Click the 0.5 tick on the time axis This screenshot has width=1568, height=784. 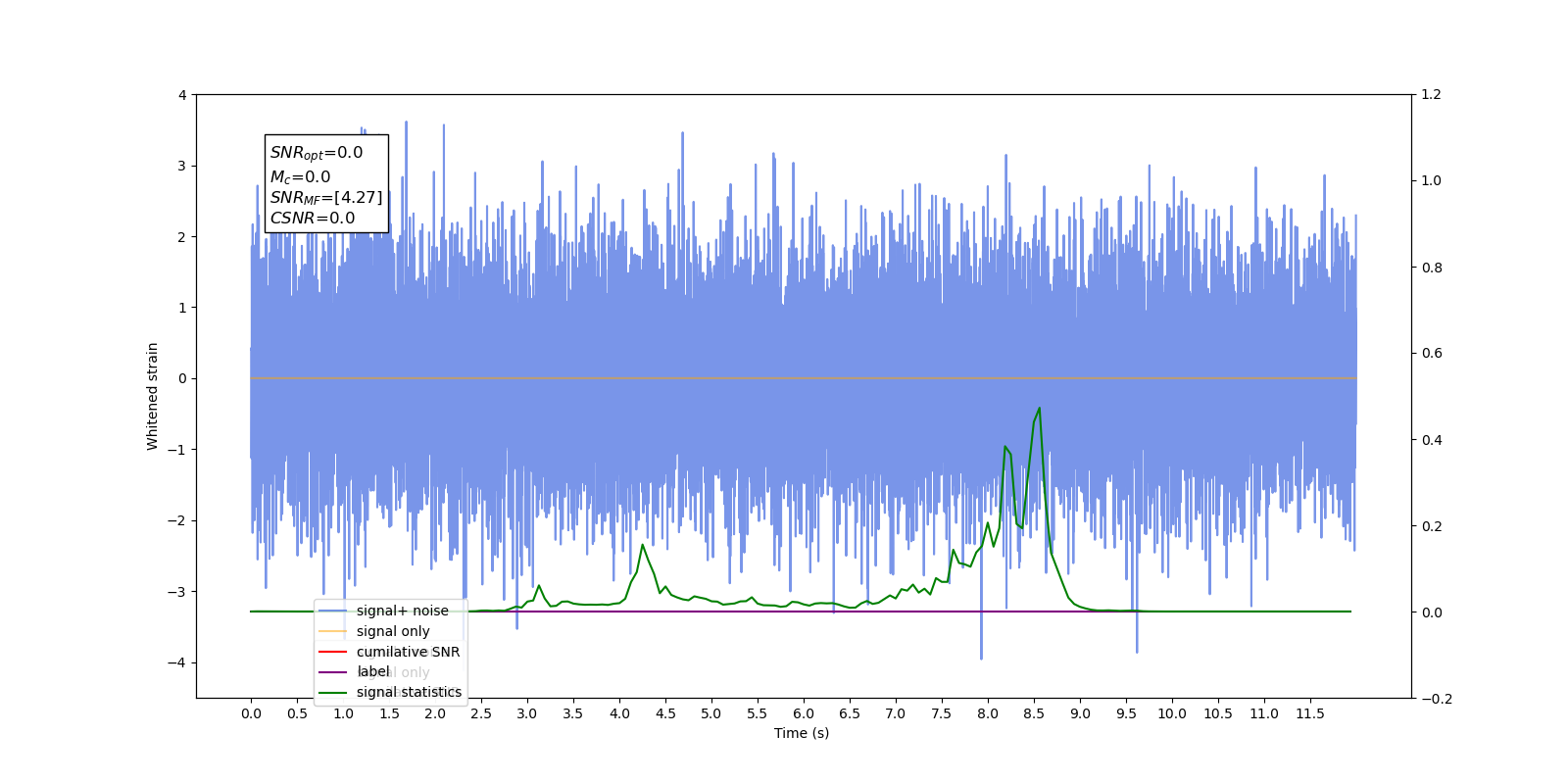[x=297, y=713]
